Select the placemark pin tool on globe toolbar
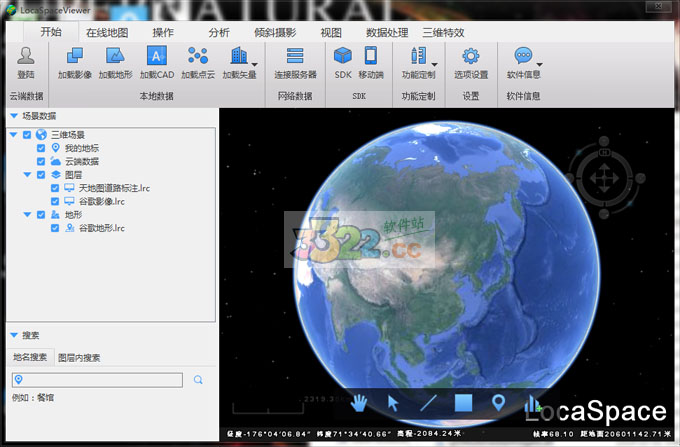680x447 pixels. pos(498,404)
